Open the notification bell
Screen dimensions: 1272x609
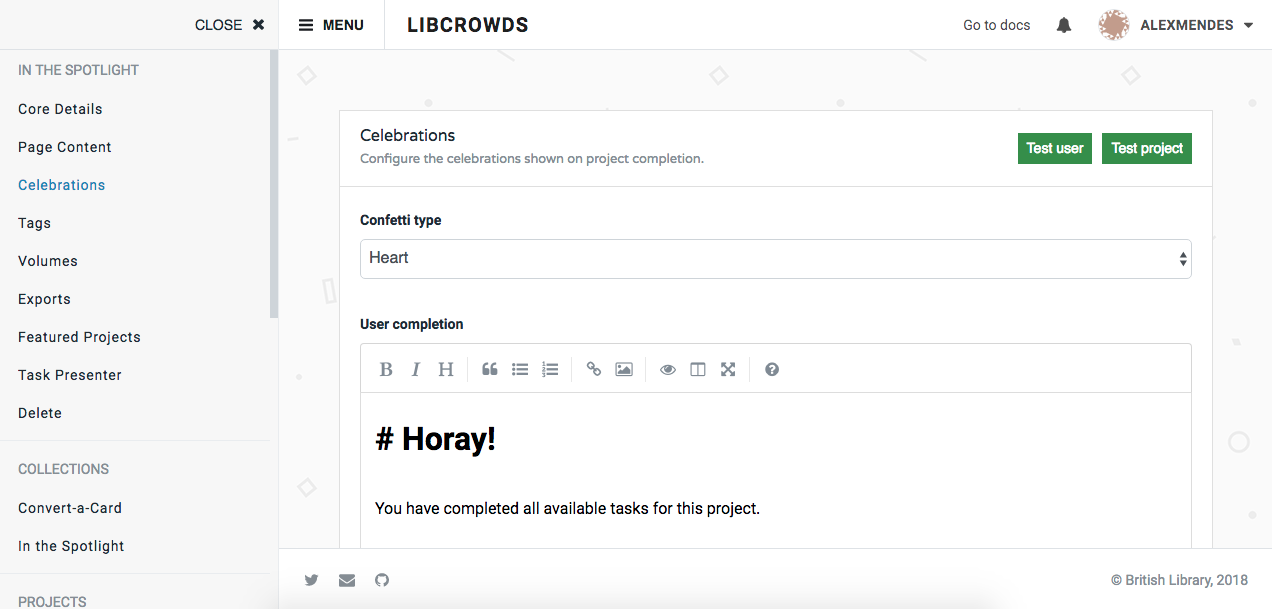(1063, 24)
